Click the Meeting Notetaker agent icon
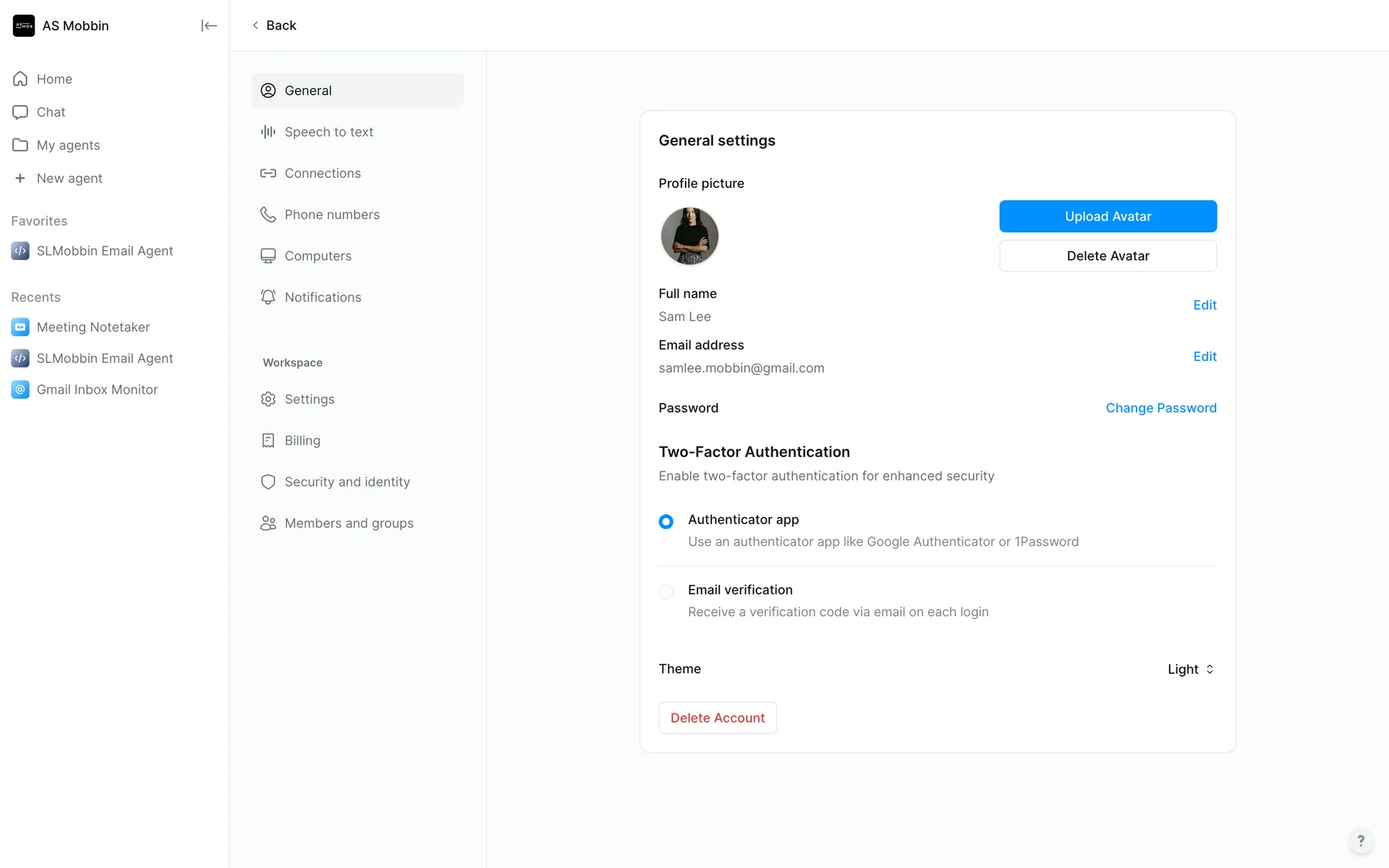 pyautogui.click(x=20, y=327)
